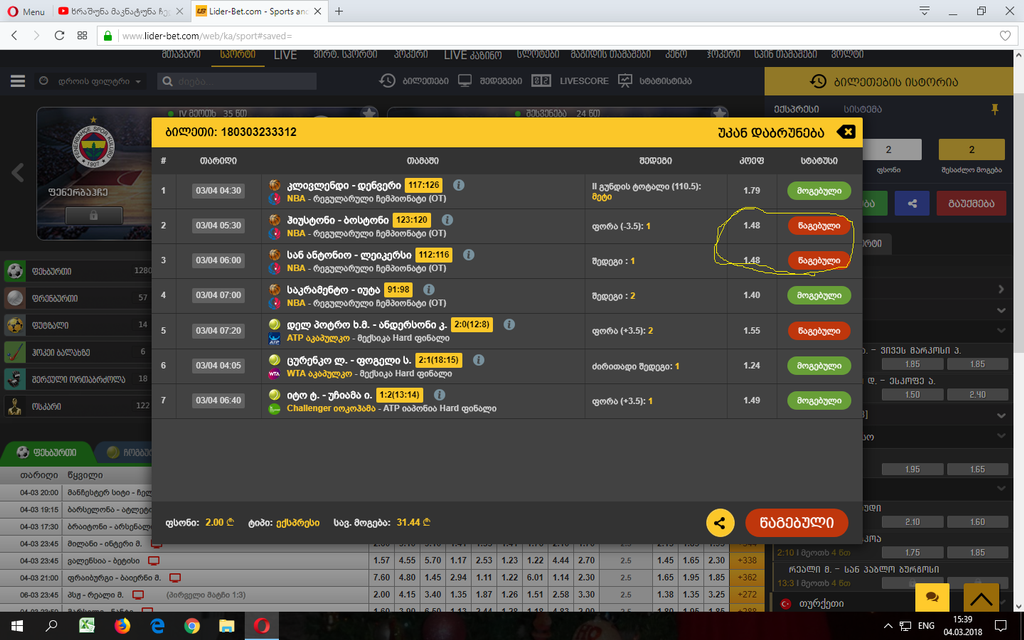Open live stream icon for Freiburg match row
The height and width of the screenshot is (640, 1024).
point(175,578)
